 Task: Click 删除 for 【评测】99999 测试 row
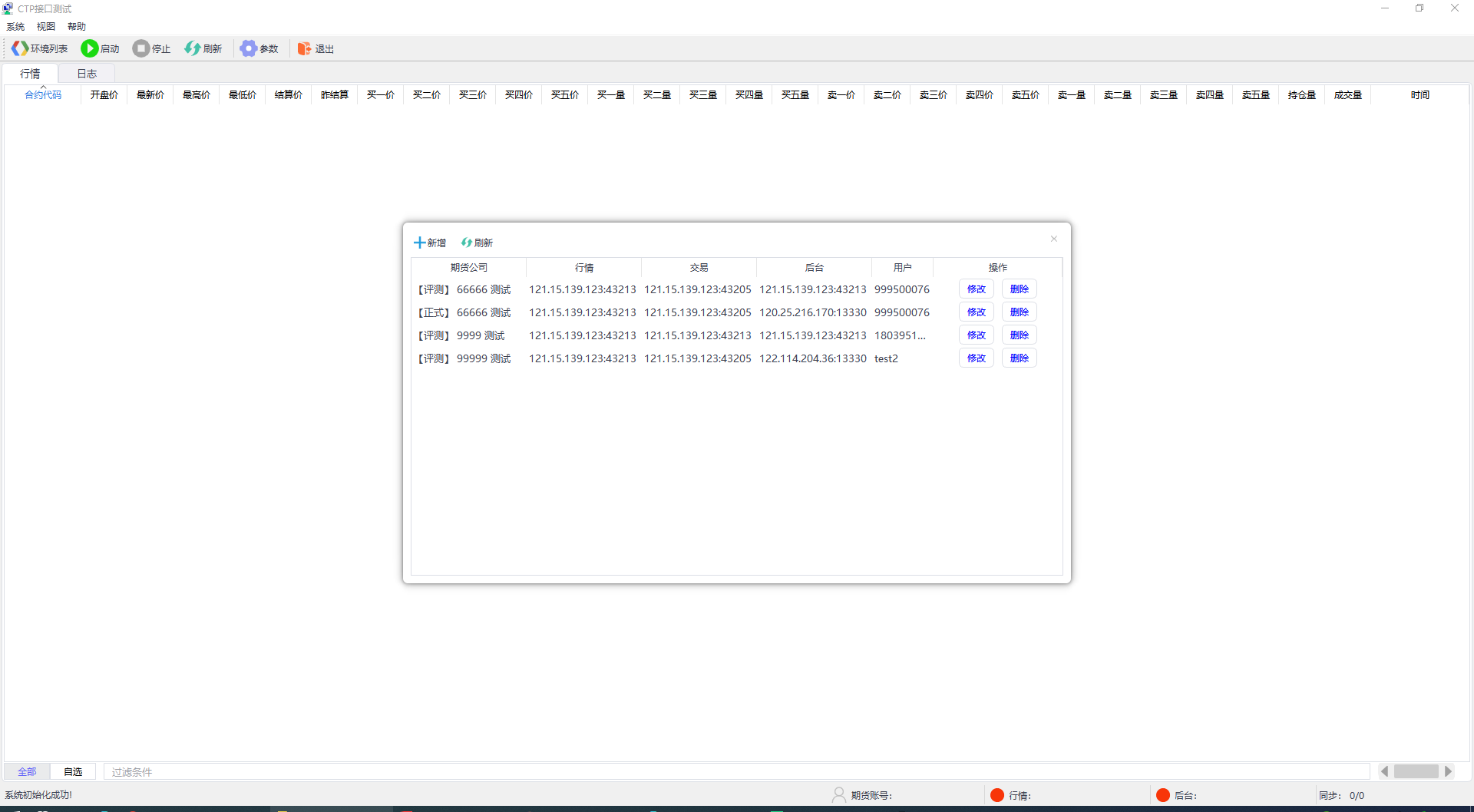point(1020,358)
